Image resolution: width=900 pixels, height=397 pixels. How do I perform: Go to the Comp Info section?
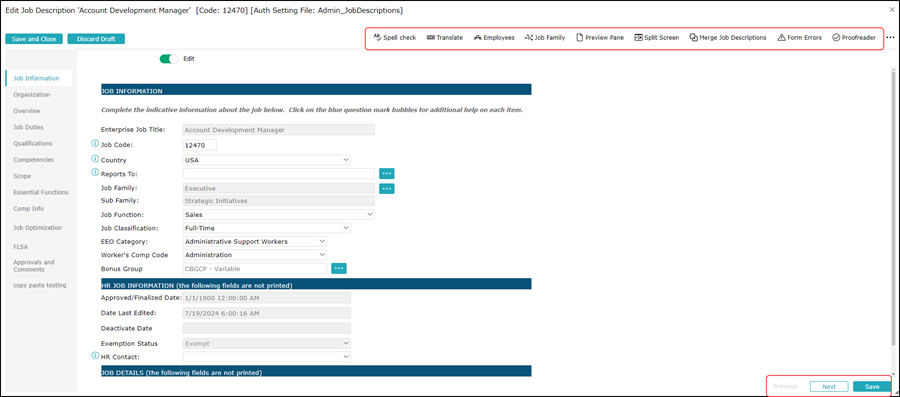[x=28, y=209]
